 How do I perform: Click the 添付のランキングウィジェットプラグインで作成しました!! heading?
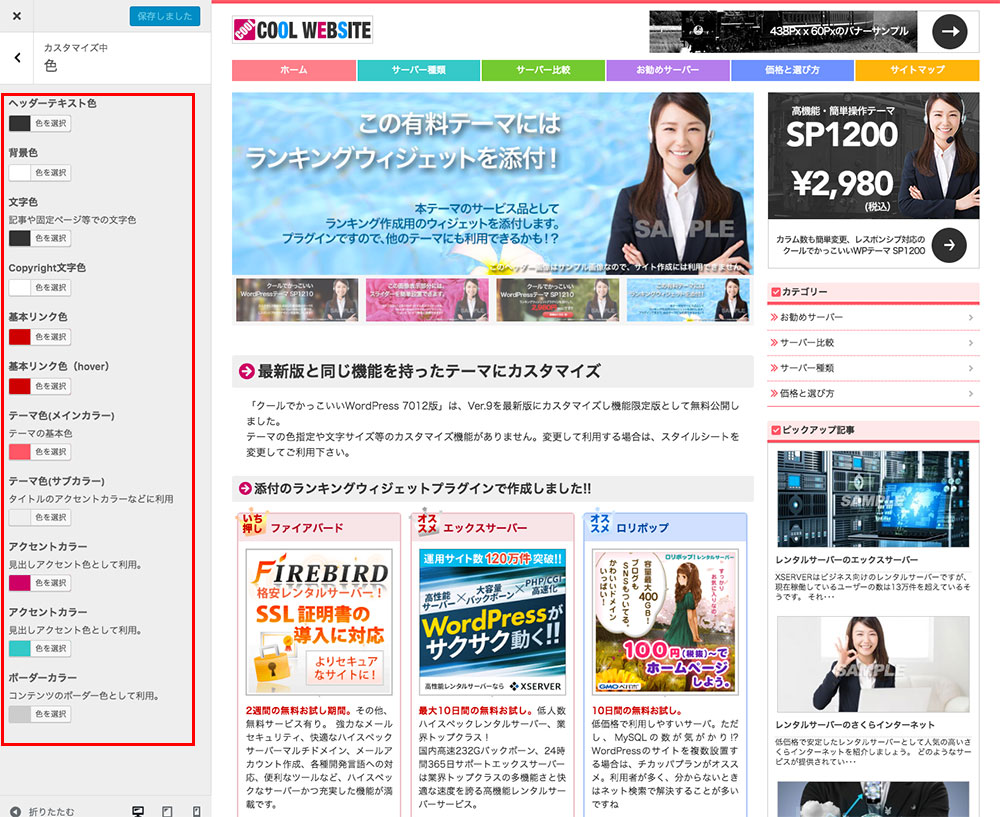[422, 489]
